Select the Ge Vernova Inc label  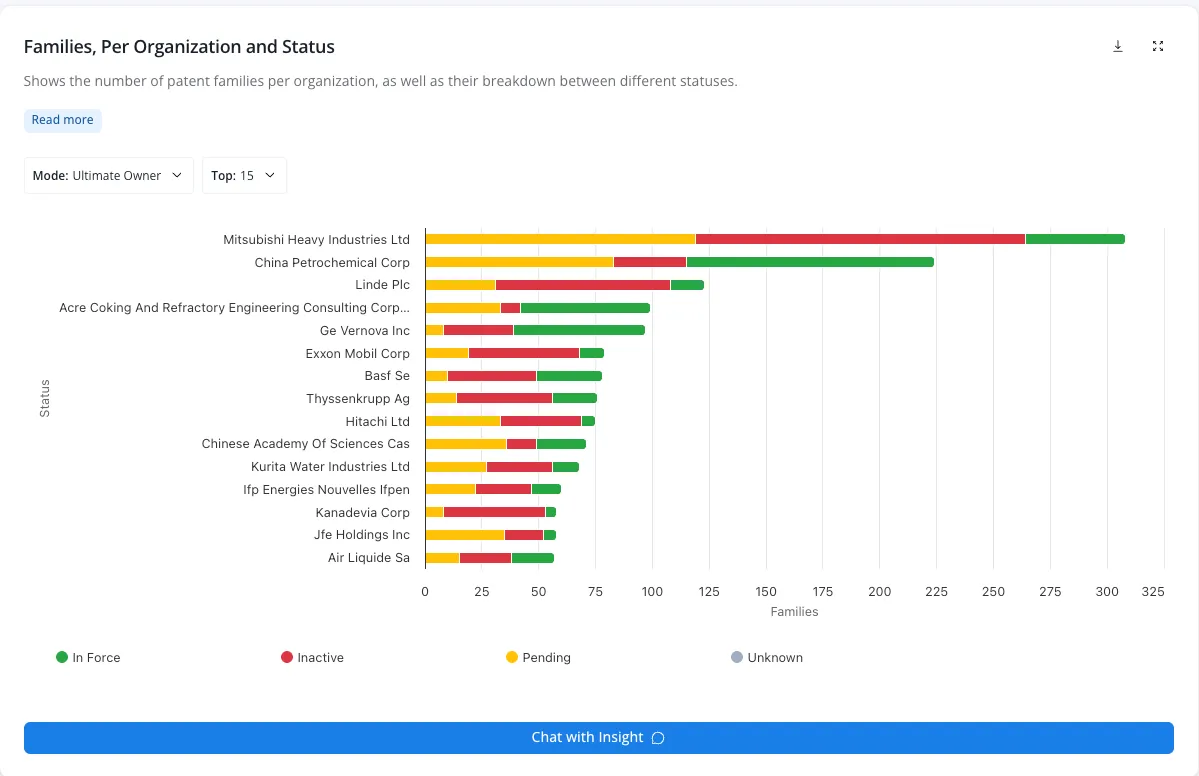pos(365,330)
